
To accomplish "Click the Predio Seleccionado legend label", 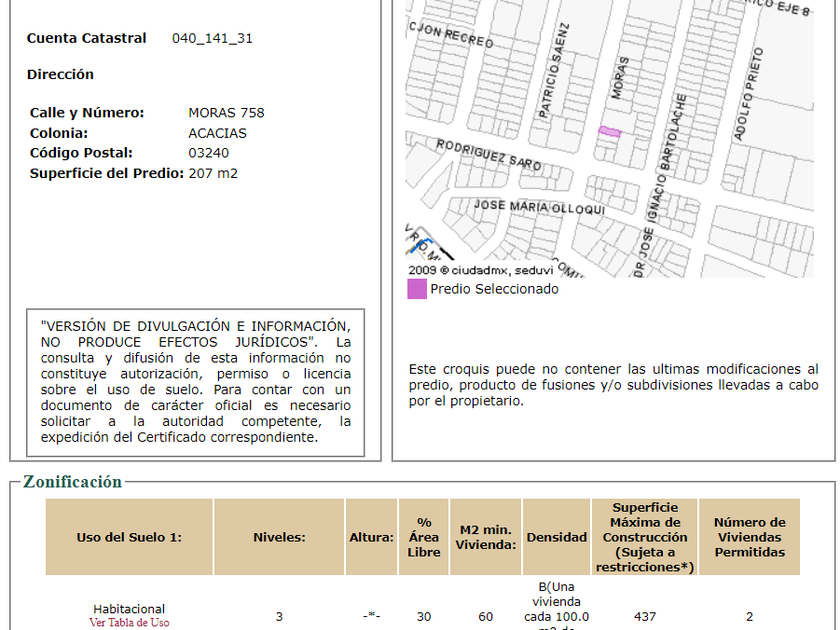I will (x=494, y=289).
